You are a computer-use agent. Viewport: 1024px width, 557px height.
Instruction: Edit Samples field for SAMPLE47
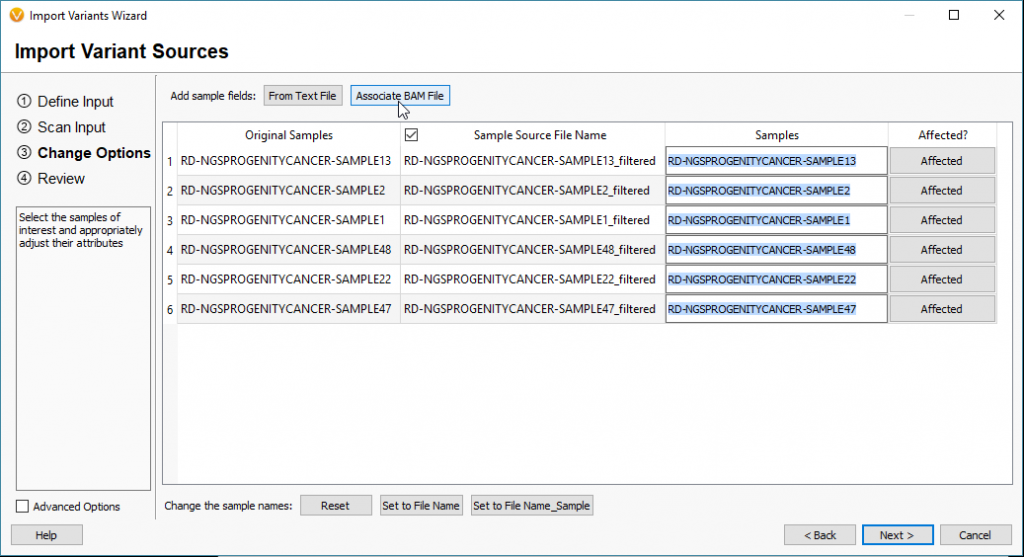776,309
